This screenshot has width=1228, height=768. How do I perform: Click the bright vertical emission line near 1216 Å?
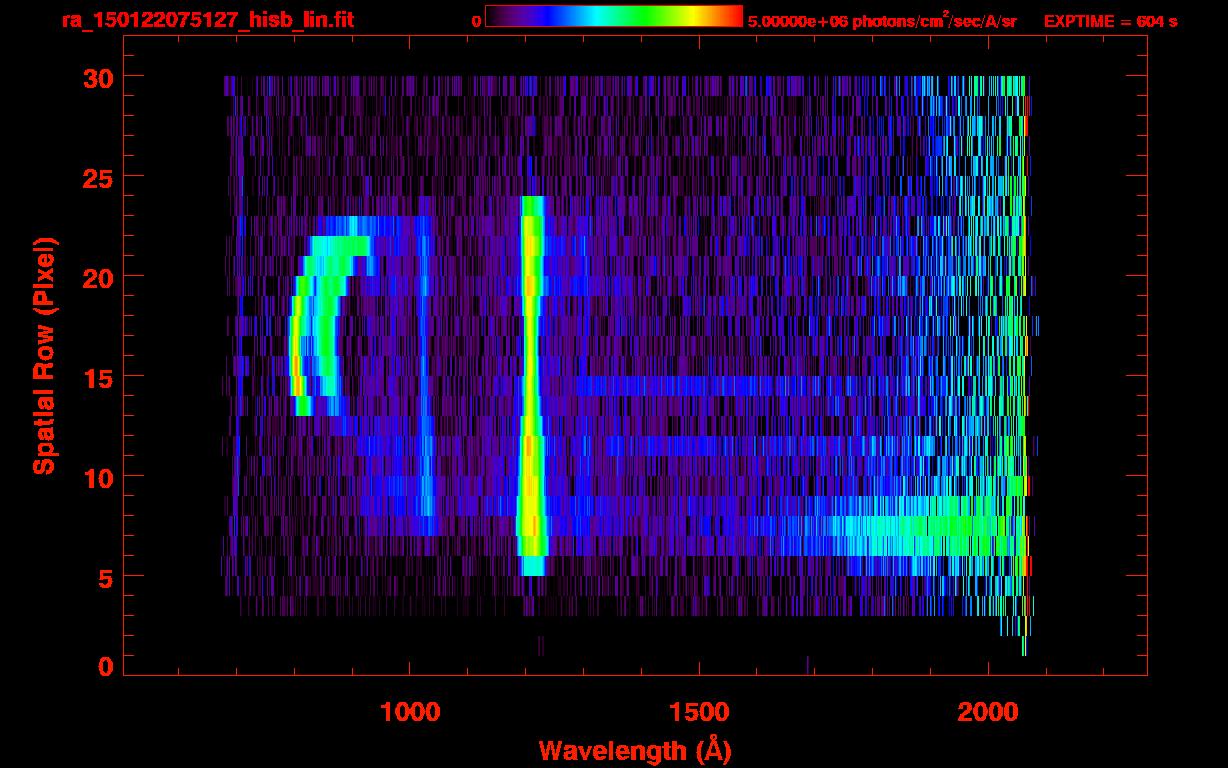pyautogui.click(x=531, y=385)
